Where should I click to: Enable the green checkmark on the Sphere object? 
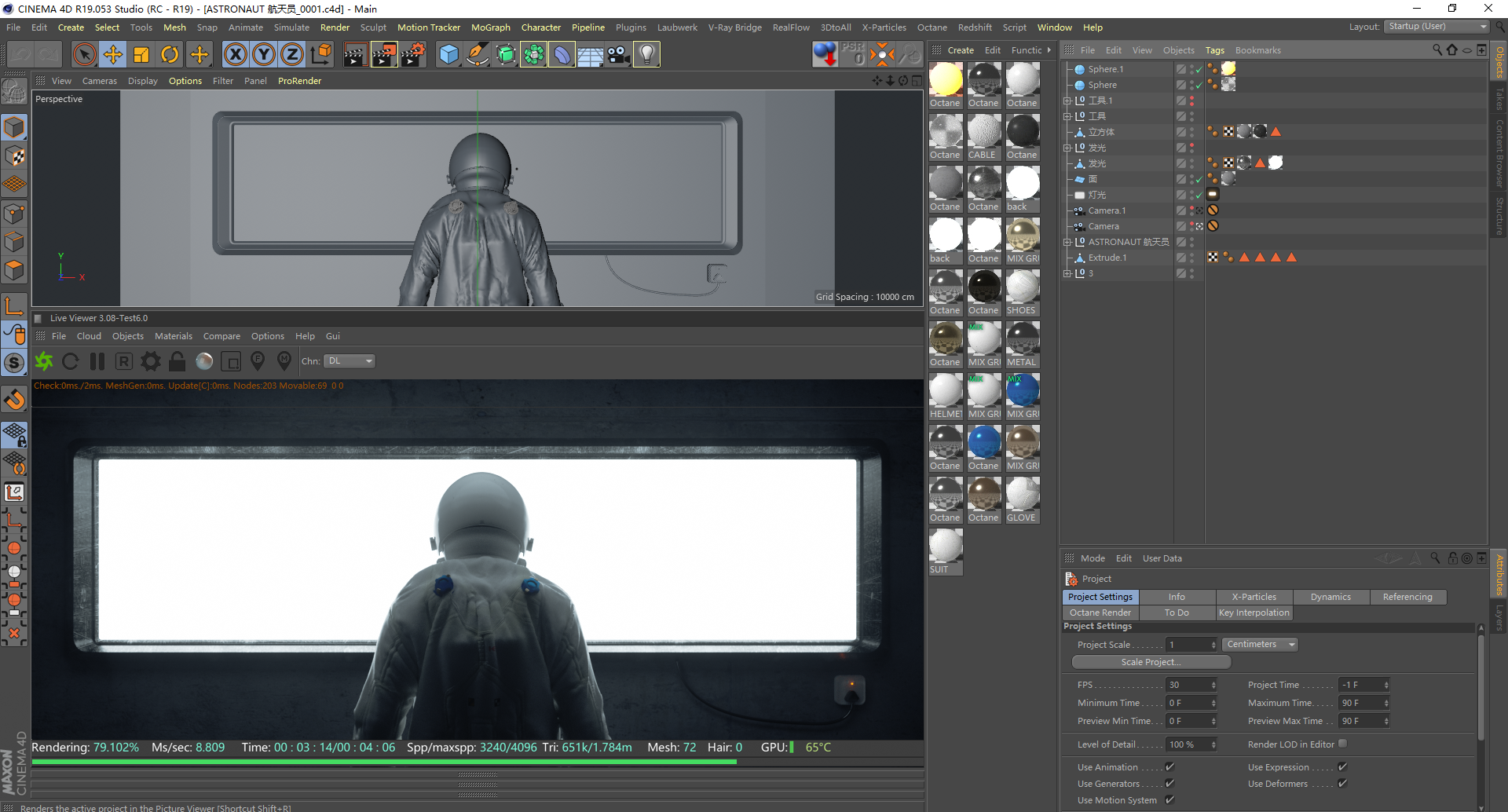coord(1199,85)
